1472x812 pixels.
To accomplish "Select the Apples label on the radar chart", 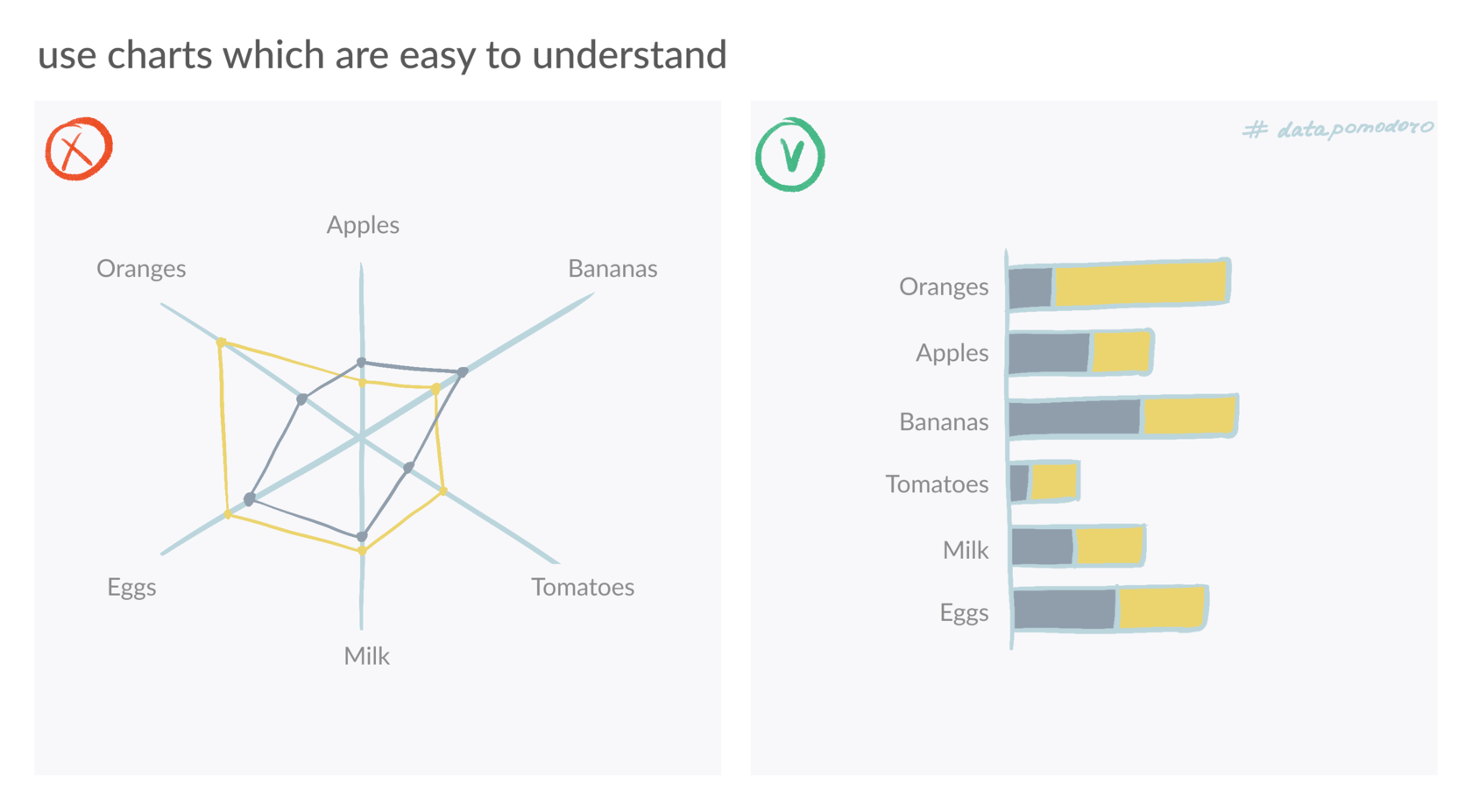I will tap(363, 225).
